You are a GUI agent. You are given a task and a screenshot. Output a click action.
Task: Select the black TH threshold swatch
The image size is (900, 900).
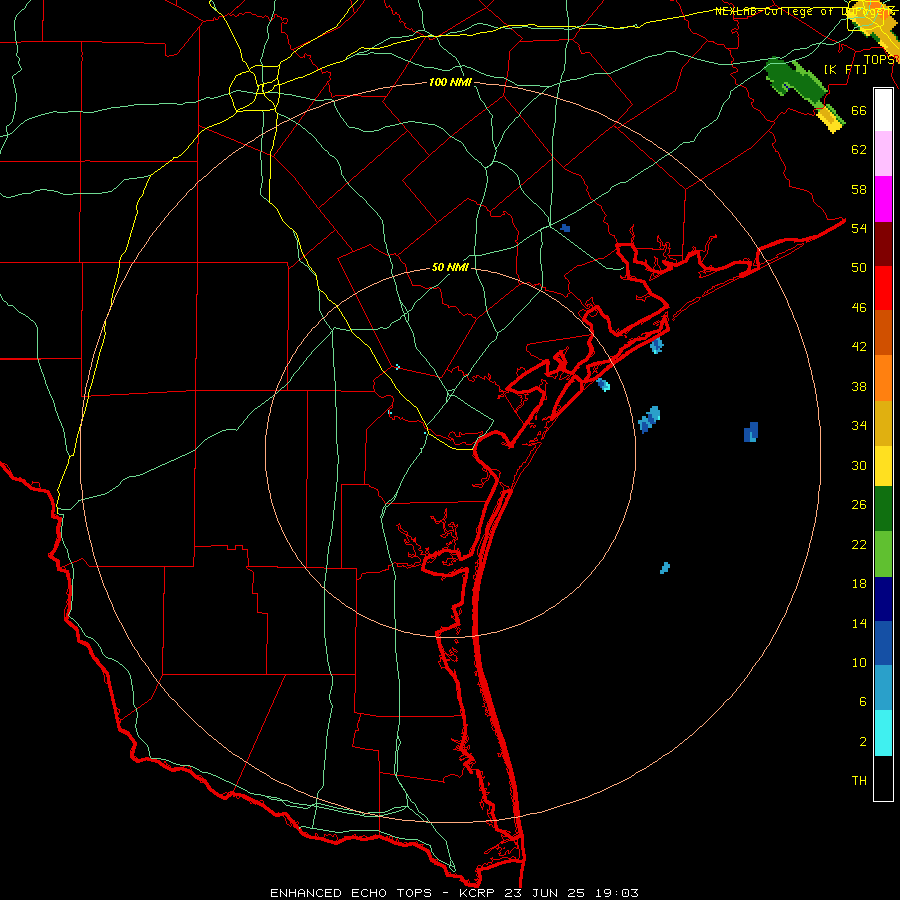tap(883, 778)
